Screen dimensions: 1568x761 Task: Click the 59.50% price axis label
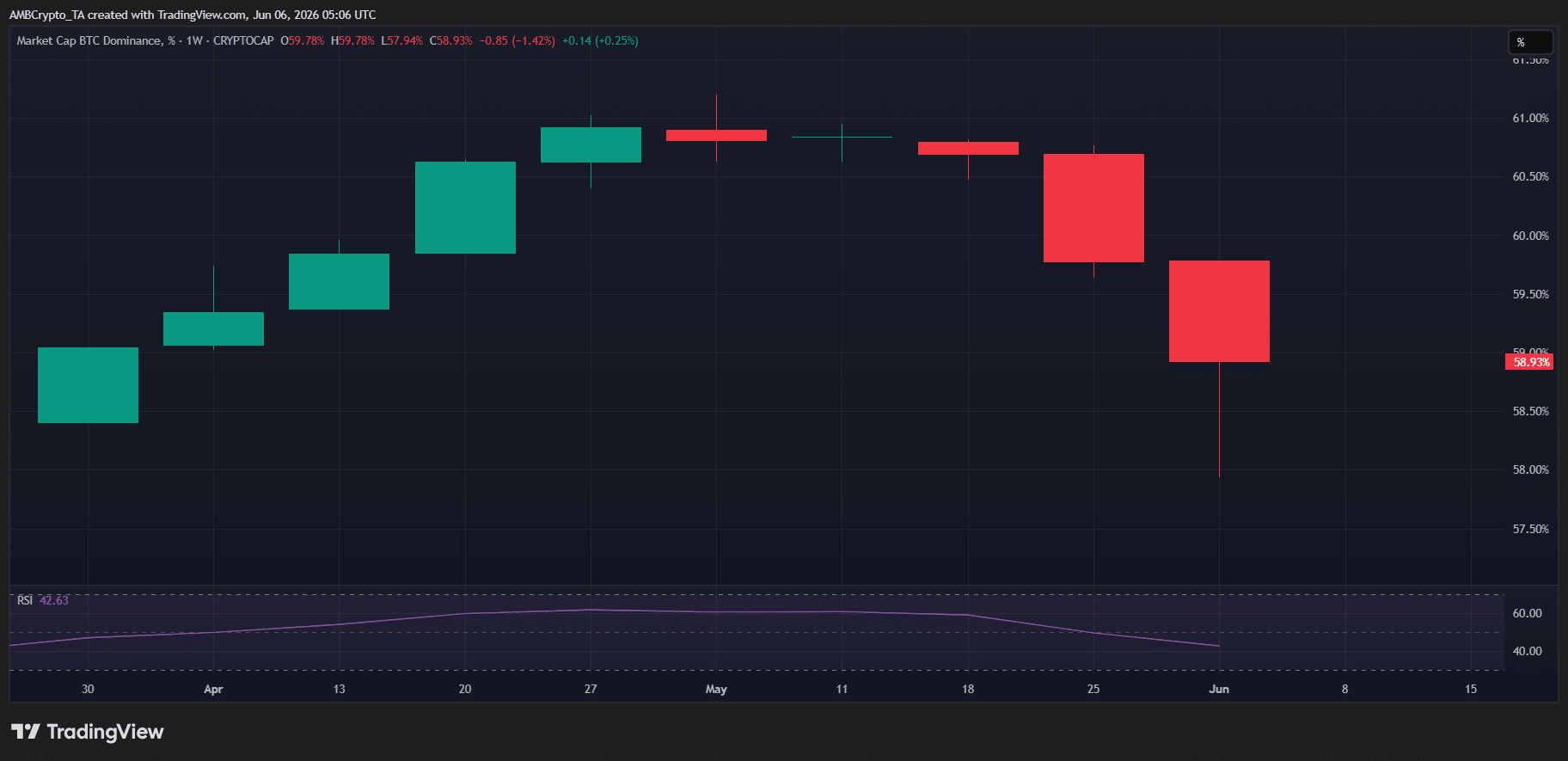(1530, 294)
